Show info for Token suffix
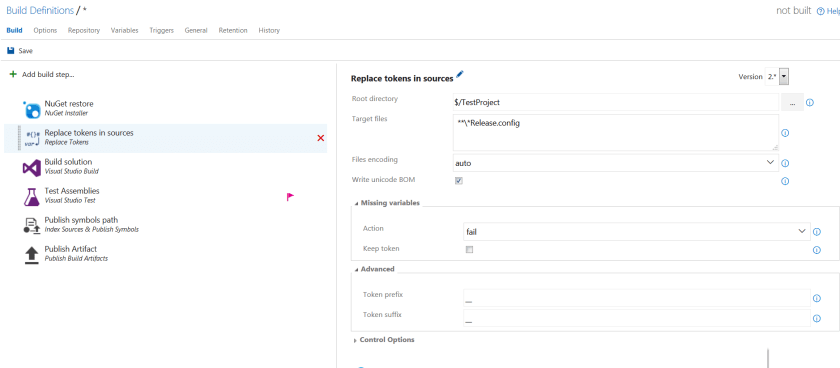The width and height of the screenshot is (840, 368). tap(817, 318)
